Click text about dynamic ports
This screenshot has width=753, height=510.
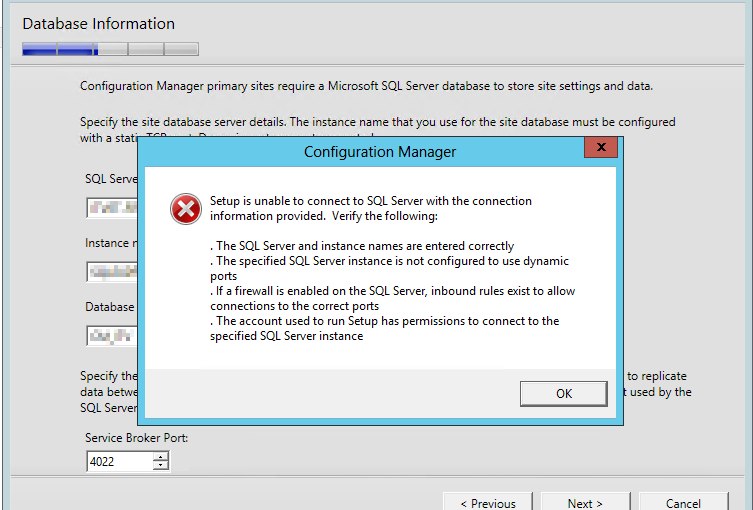click(389, 268)
